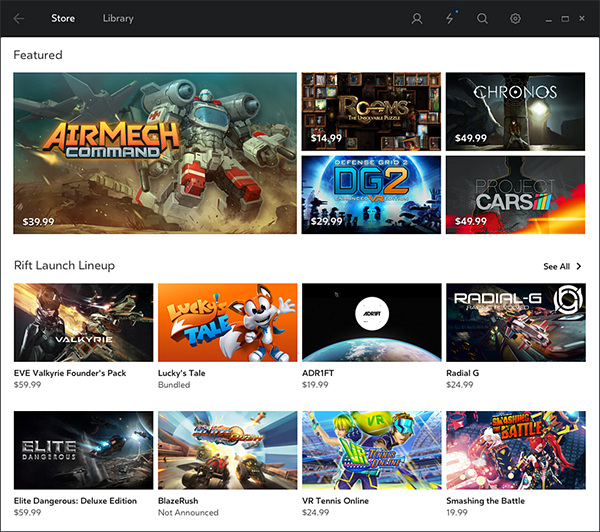This screenshot has width=600, height=532.
Task: Switch to the Store tab
Action: coord(63,18)
